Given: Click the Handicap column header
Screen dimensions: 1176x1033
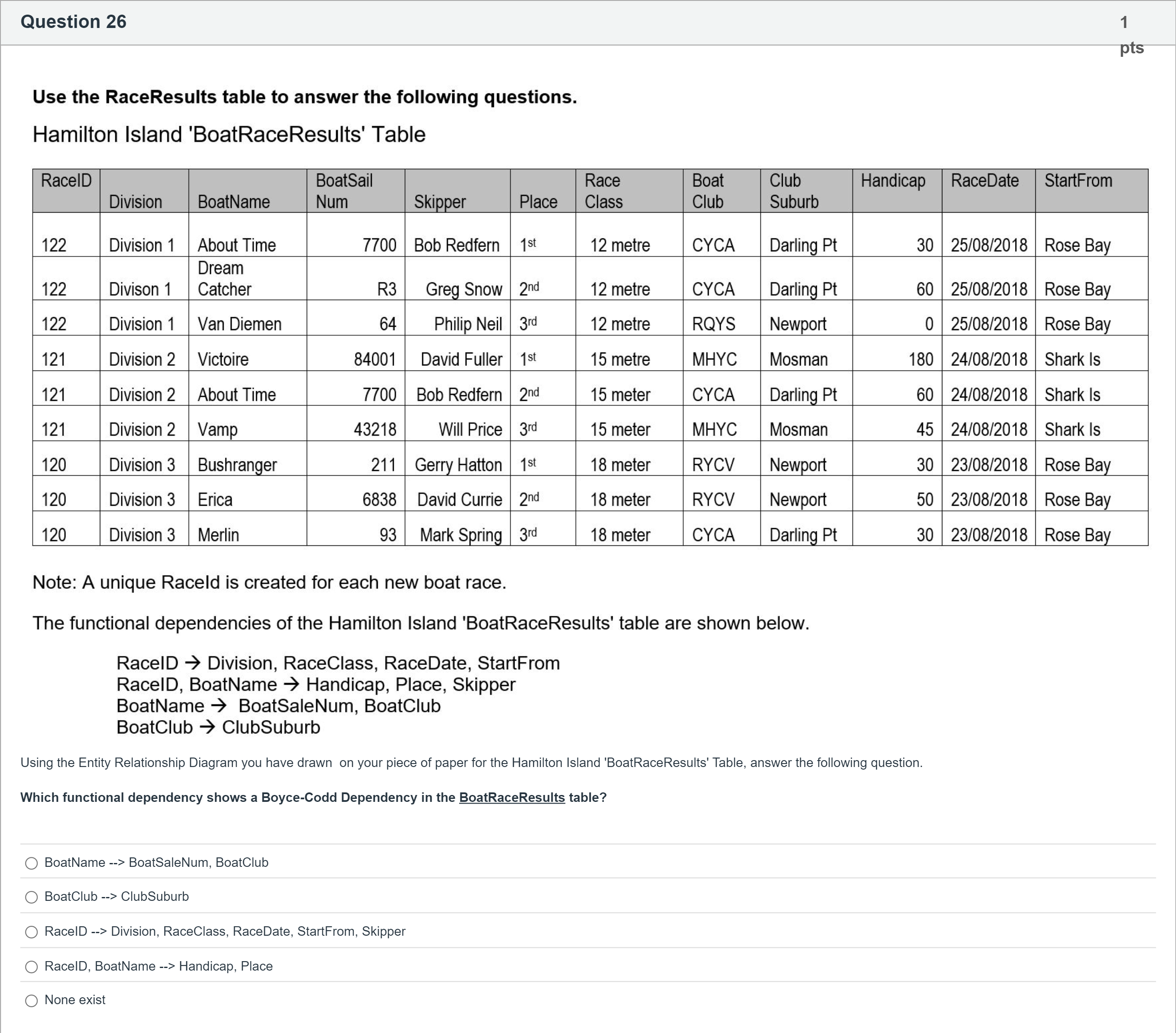Looking at the screenshot, I should pyautogui.click(x=893, y=181).
